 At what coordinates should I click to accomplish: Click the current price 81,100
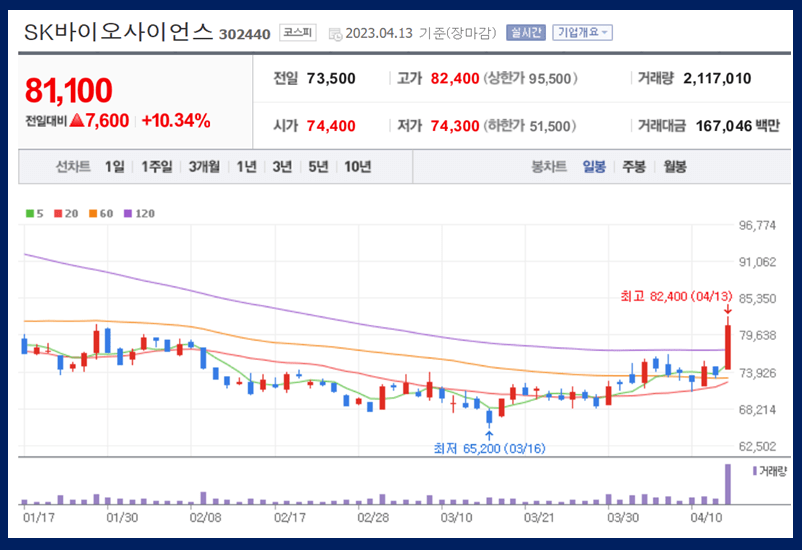click(69, 91)
